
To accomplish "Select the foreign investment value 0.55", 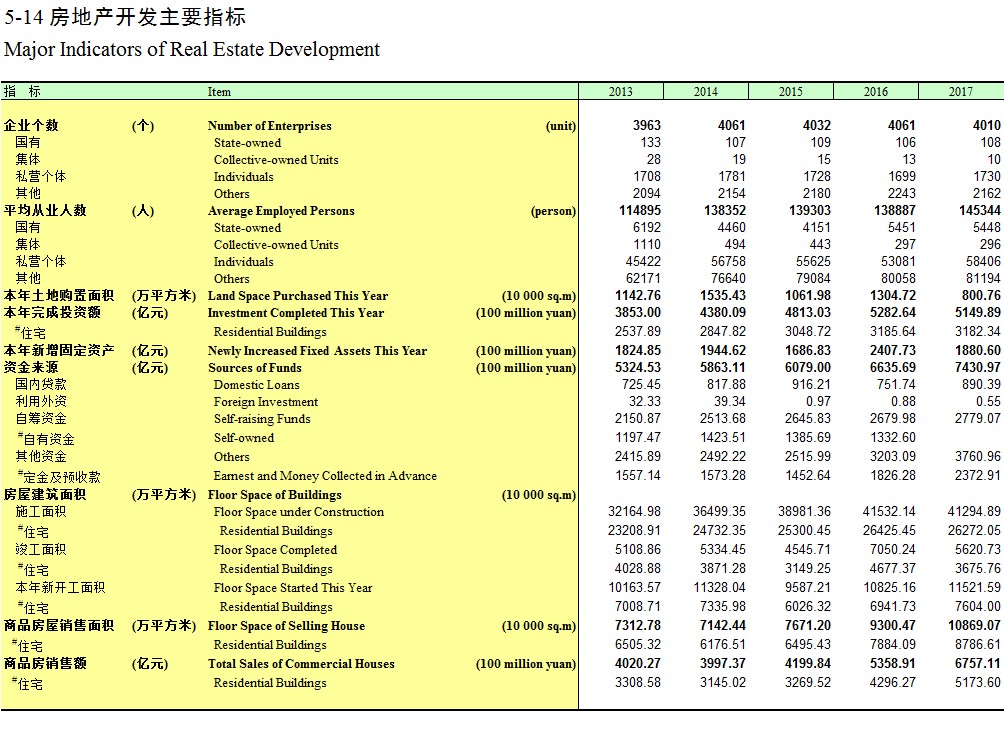I will (x=989, y=401).
